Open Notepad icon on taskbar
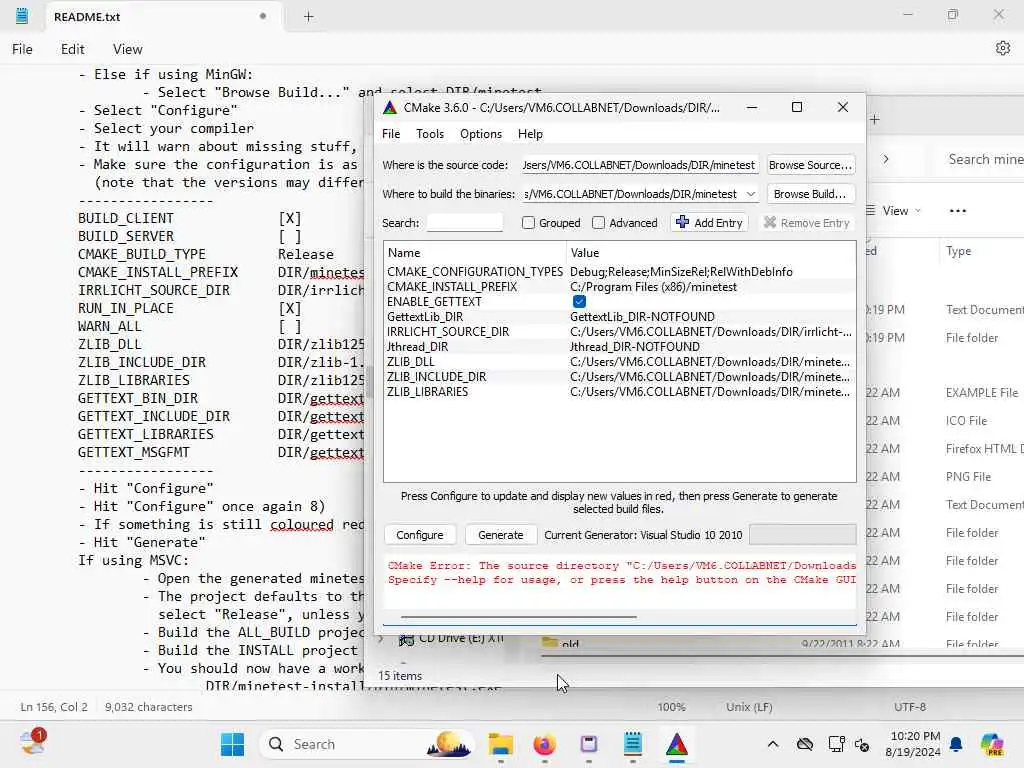The width and height of the screenshot is (1024, 768). click(633, 744)
